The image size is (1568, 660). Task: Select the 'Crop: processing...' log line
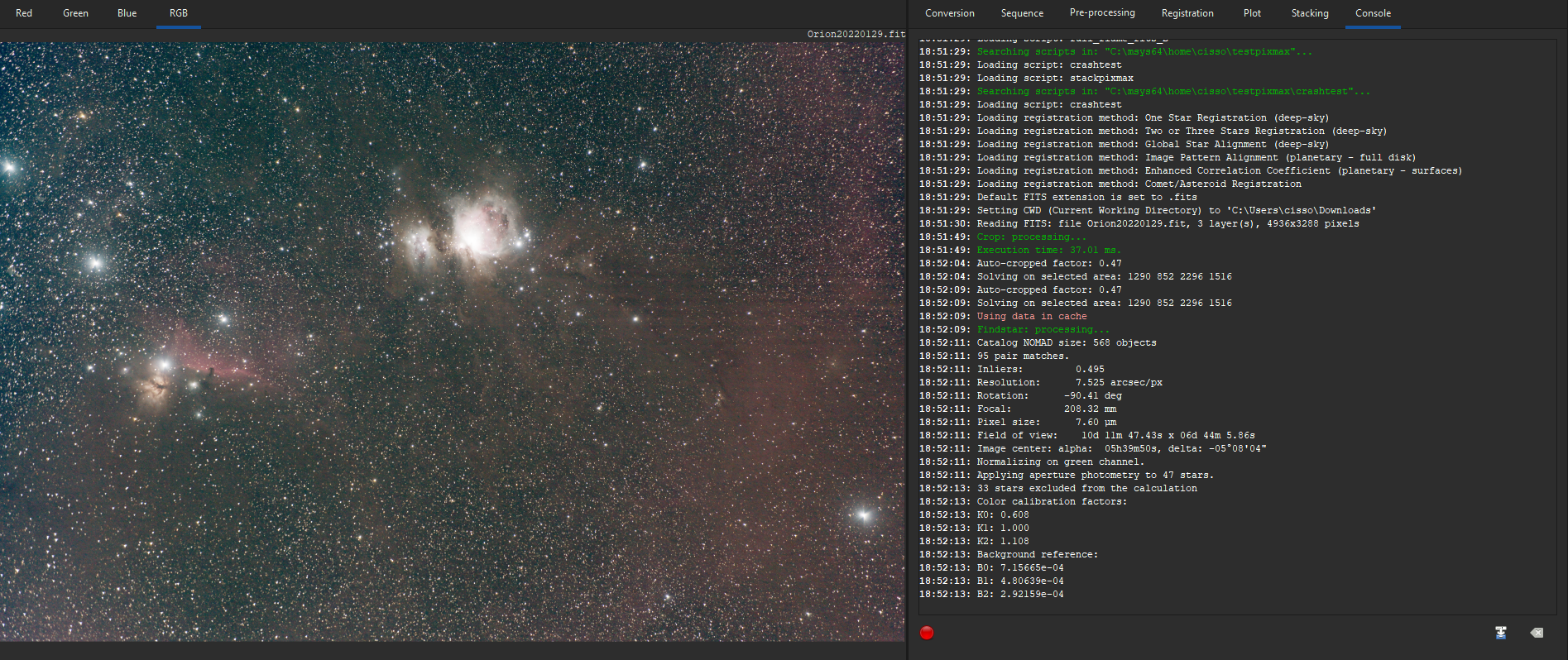point(1003,237)
